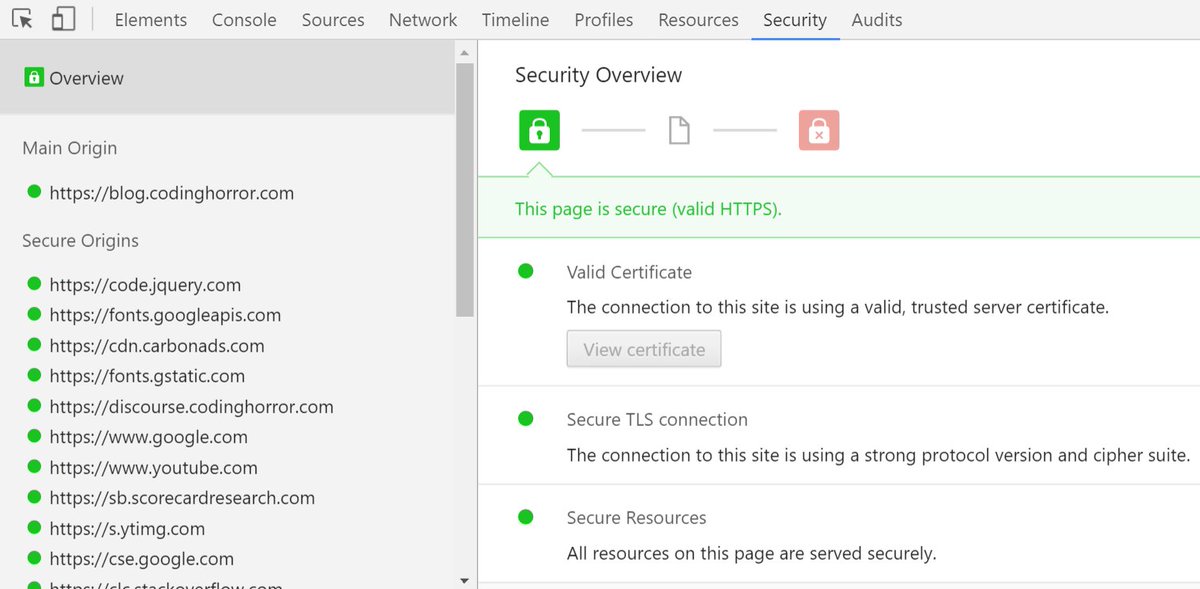Click the sidebar scroll up arrow
The width and height of the screenshot is (1200, 589).
click(x=464, y=50)
